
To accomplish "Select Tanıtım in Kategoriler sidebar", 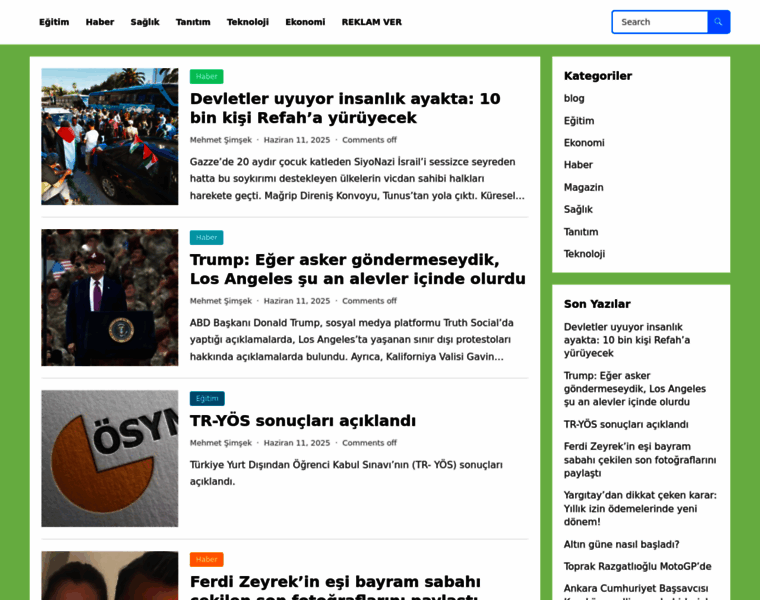I will 581,232.
